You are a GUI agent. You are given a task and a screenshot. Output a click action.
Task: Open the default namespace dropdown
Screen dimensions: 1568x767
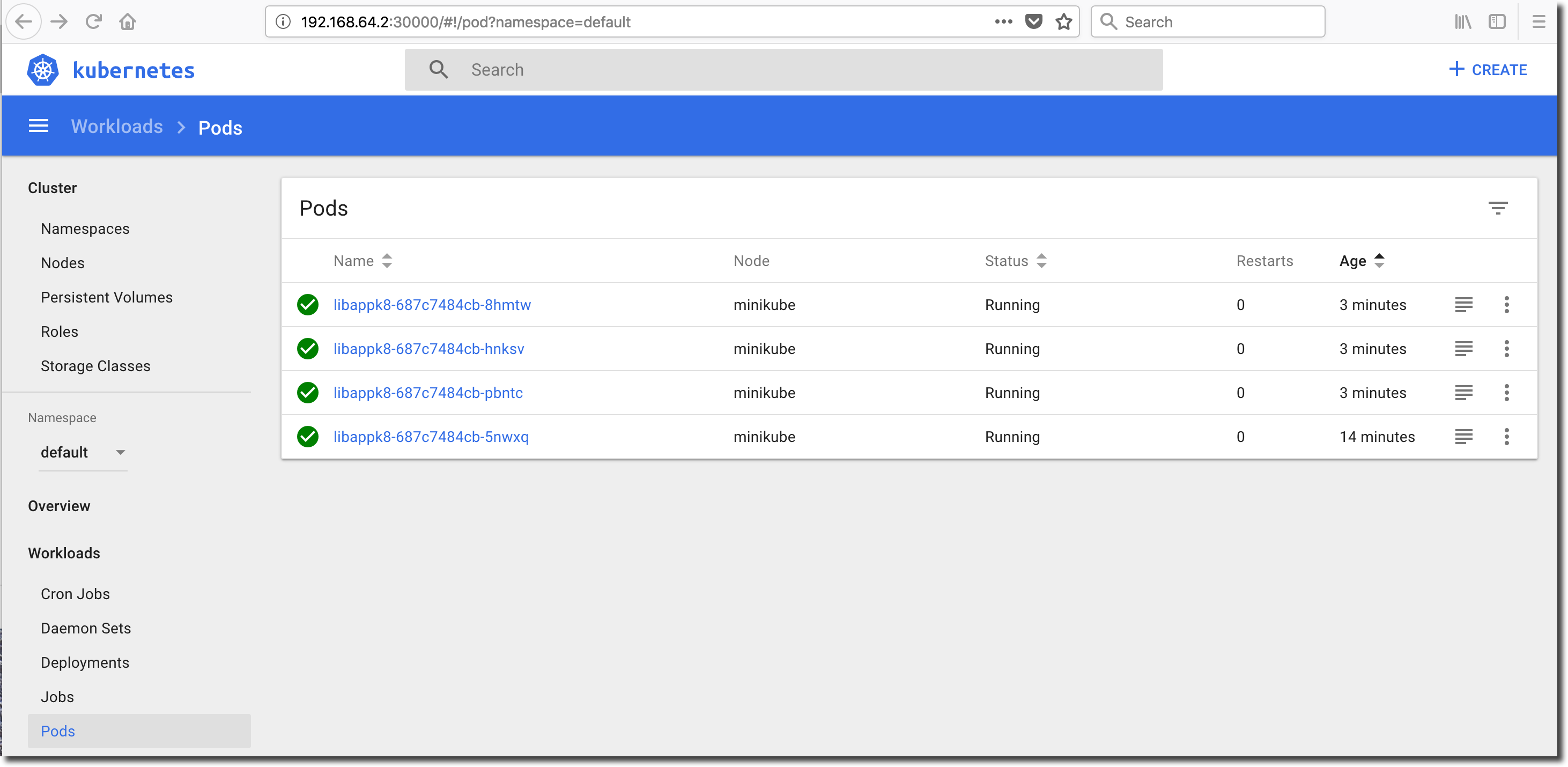[x=83, y=452]
